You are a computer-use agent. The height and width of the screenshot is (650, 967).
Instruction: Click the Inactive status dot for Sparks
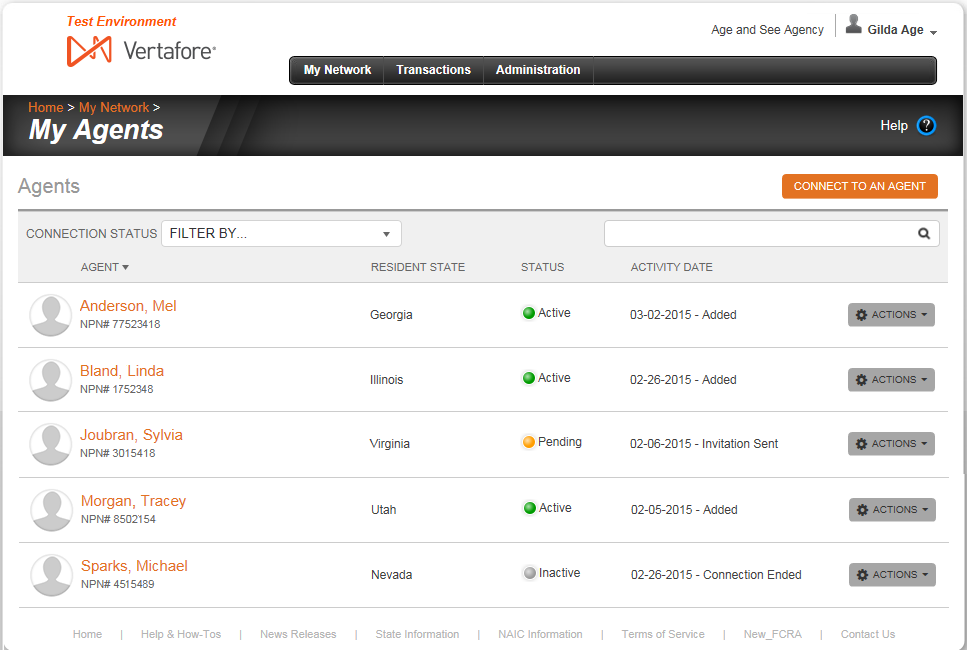click(530, 571)
